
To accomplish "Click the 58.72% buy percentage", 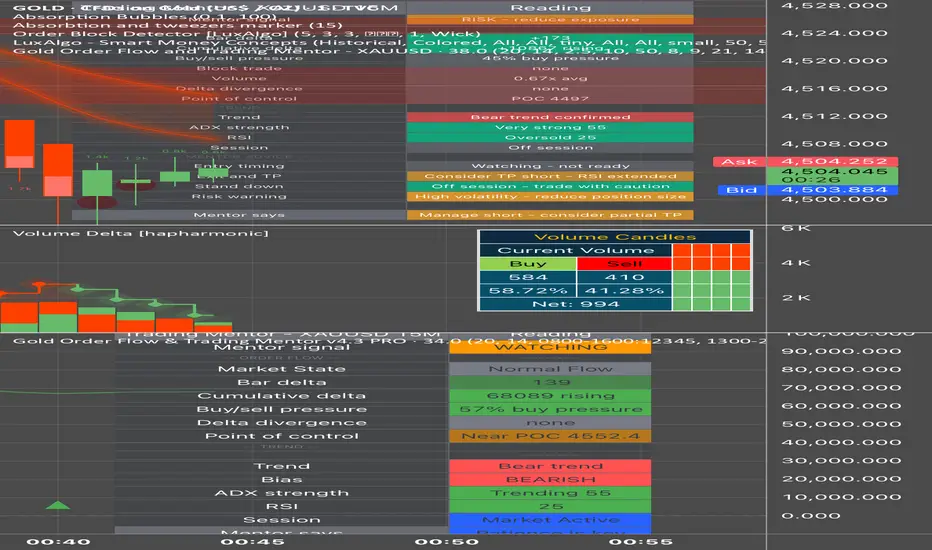I will click(528, 291).
